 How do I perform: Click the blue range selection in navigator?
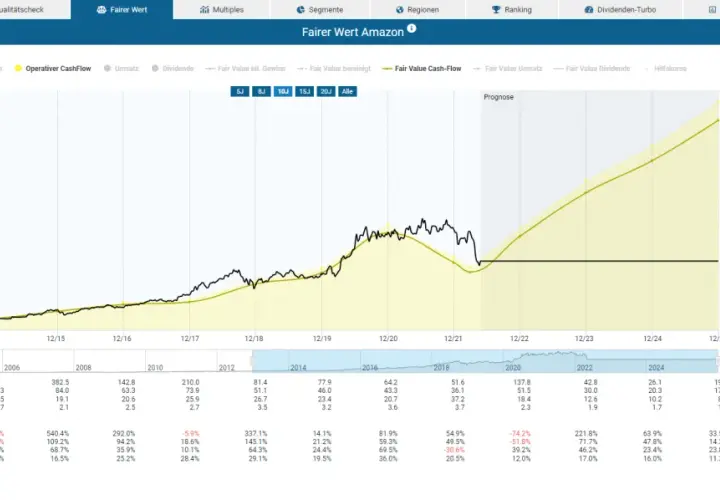click(x=484, y=361)
